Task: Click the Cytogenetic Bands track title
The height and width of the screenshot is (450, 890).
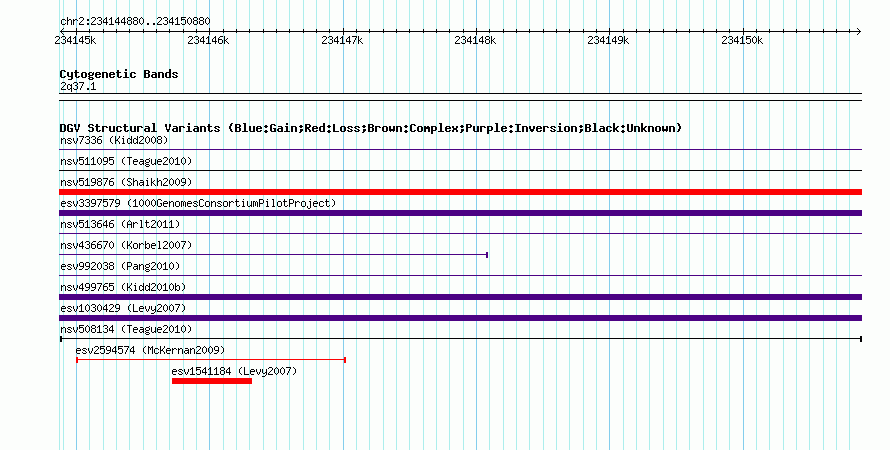Action: (119, 74)
